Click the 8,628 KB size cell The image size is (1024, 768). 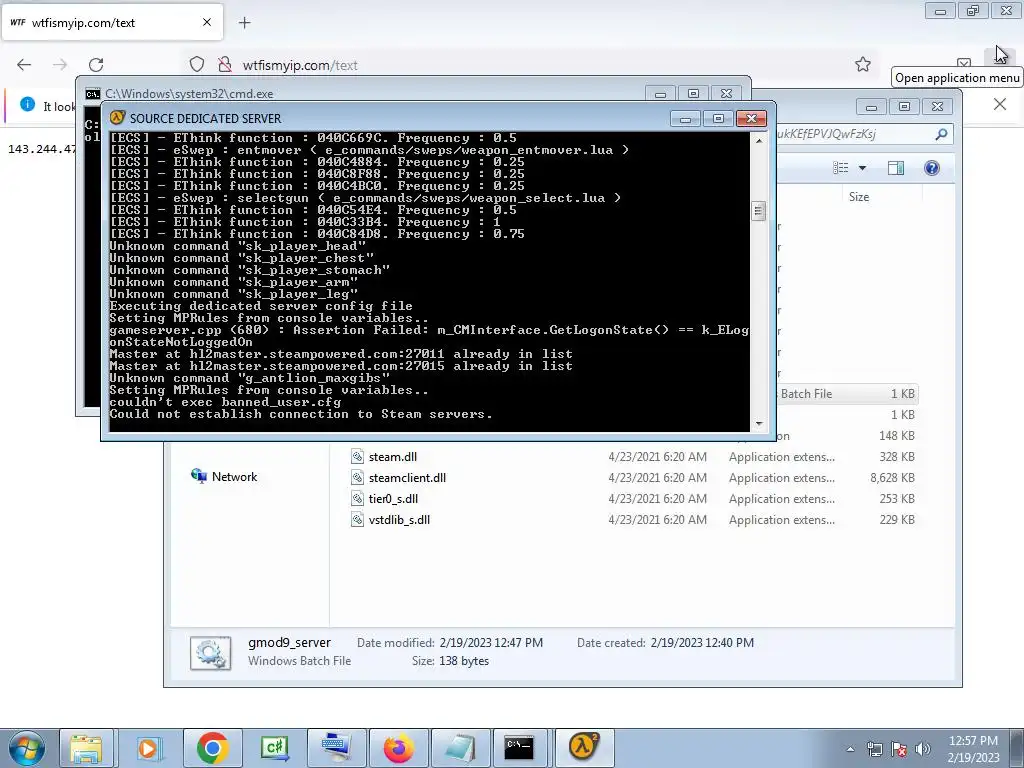point(892,477)
